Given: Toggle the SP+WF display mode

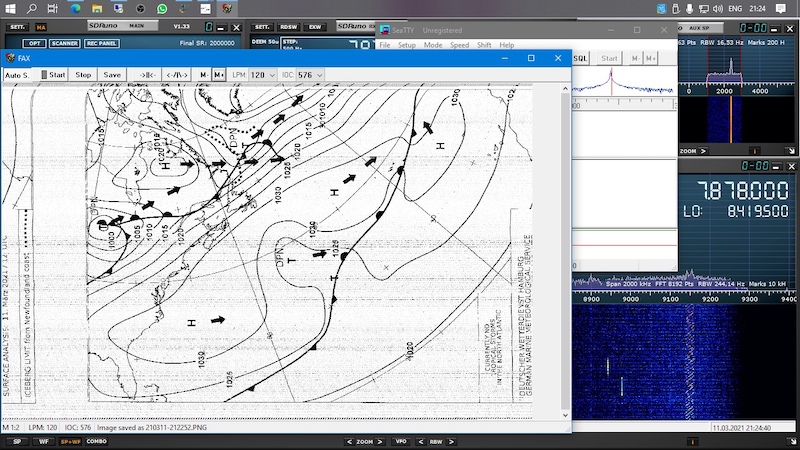Looking at the screenshot, I should click(71, 441).
